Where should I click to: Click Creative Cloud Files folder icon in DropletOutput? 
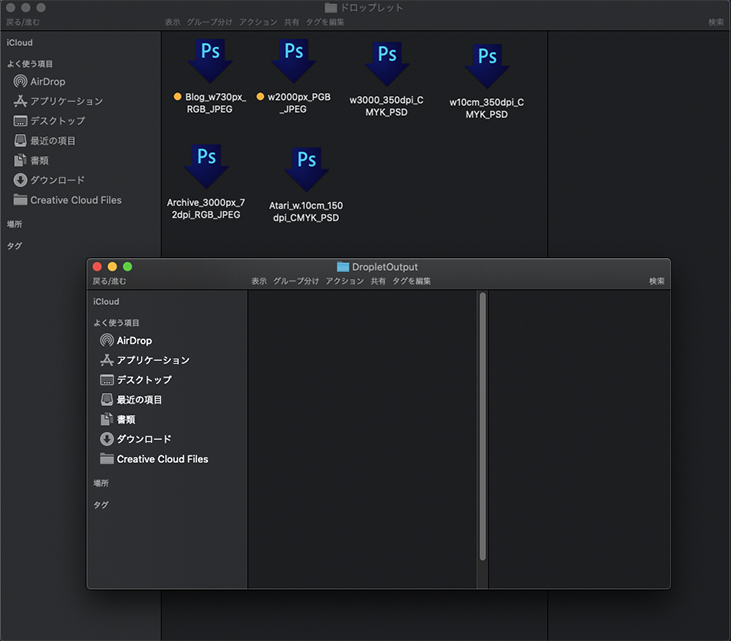[x=107, y=459]
